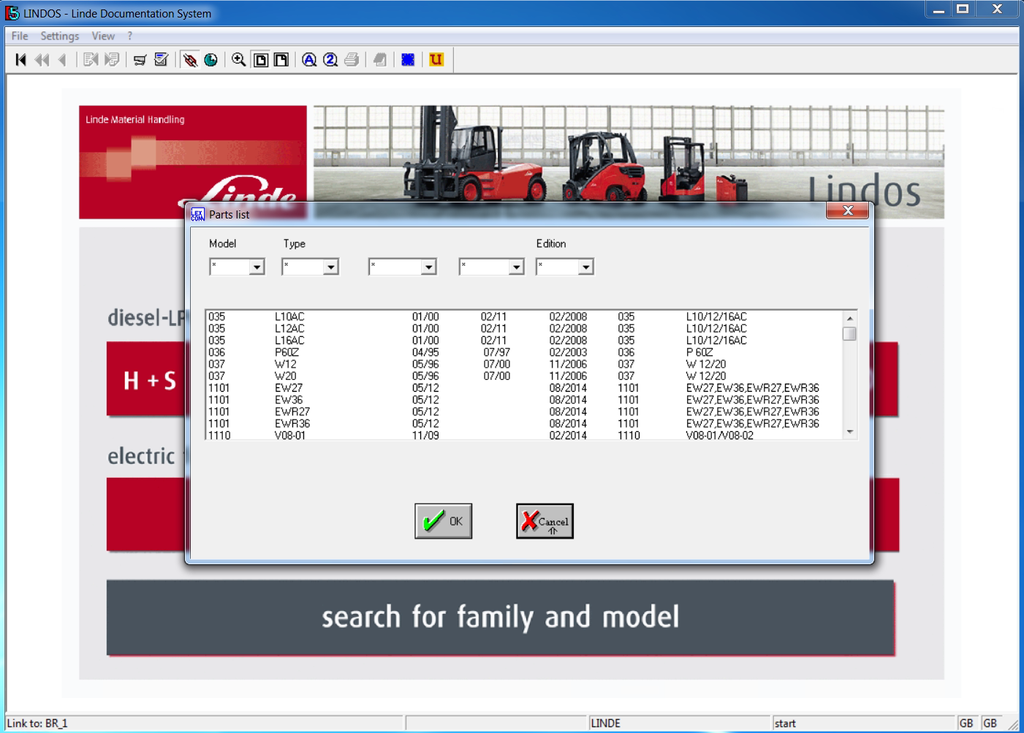
Task: Click the first GB status bar indicator
Action: pyautogui.click(x=967, y=723)
